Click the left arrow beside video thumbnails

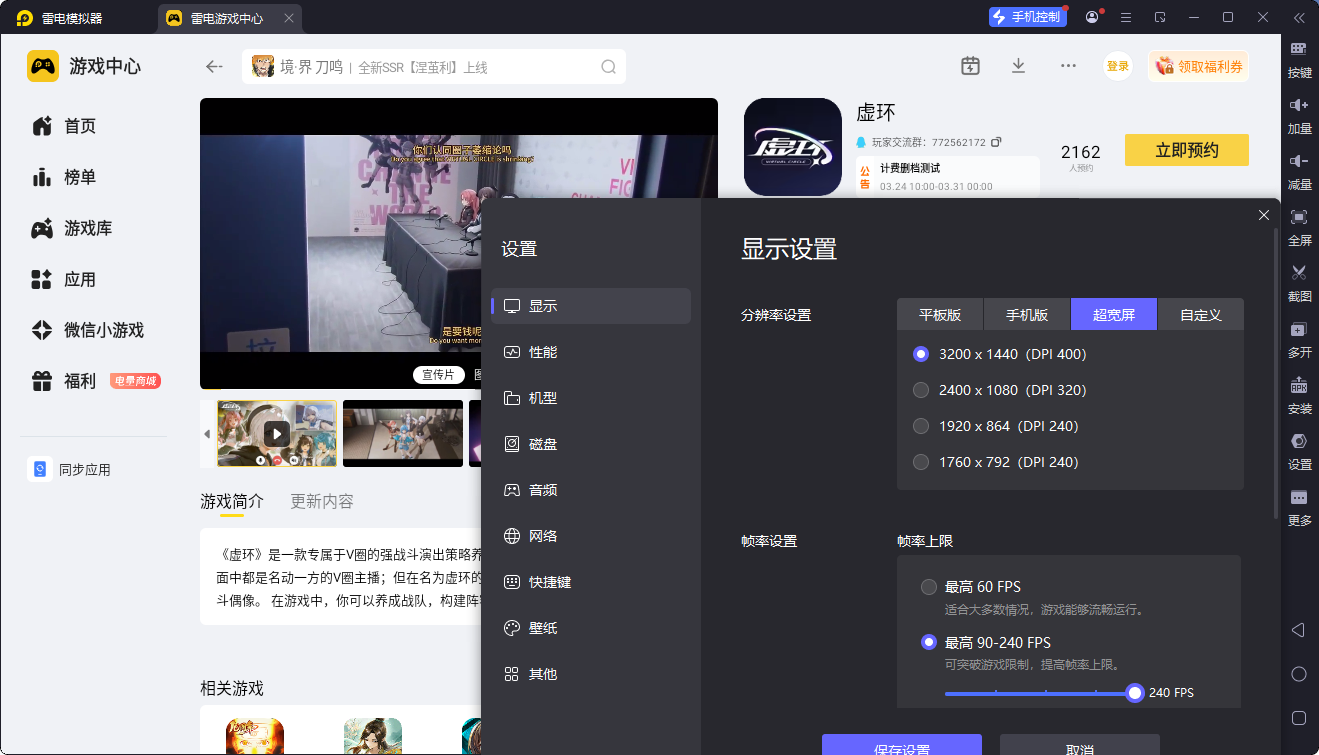click(x=207, y=434)
